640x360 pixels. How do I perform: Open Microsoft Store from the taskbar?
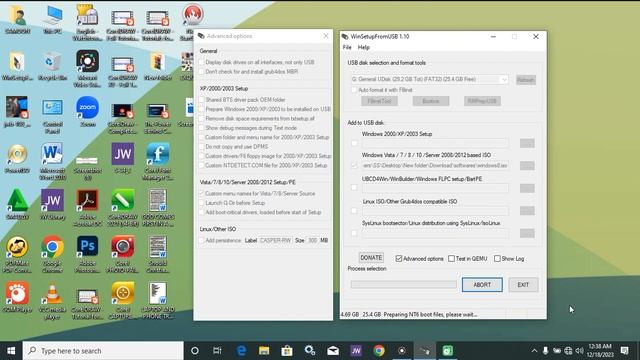point(287,351)
